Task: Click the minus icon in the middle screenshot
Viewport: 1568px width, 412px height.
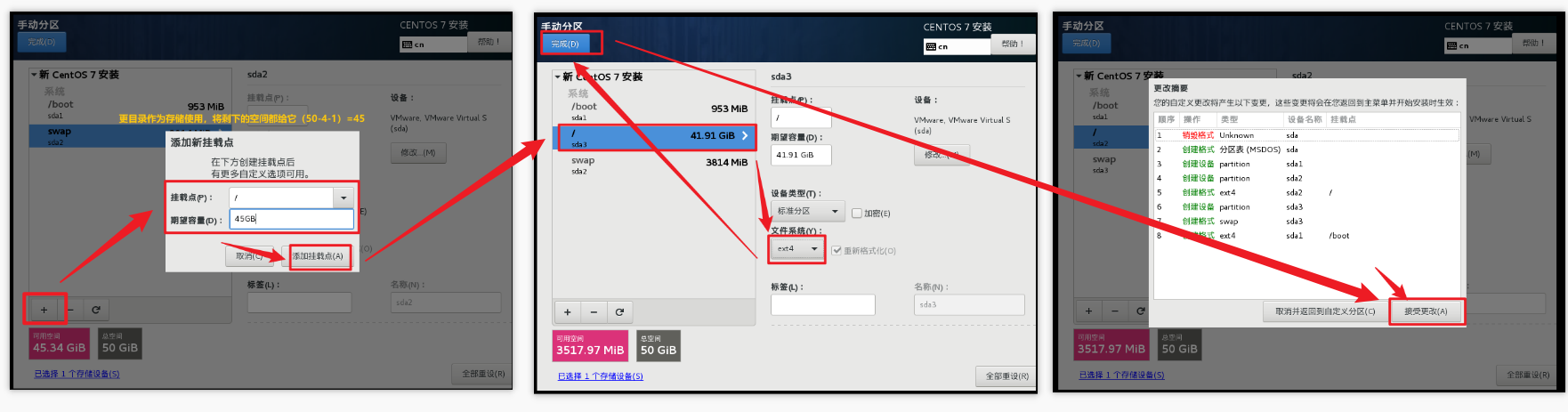Action: (x=594, y=311)
